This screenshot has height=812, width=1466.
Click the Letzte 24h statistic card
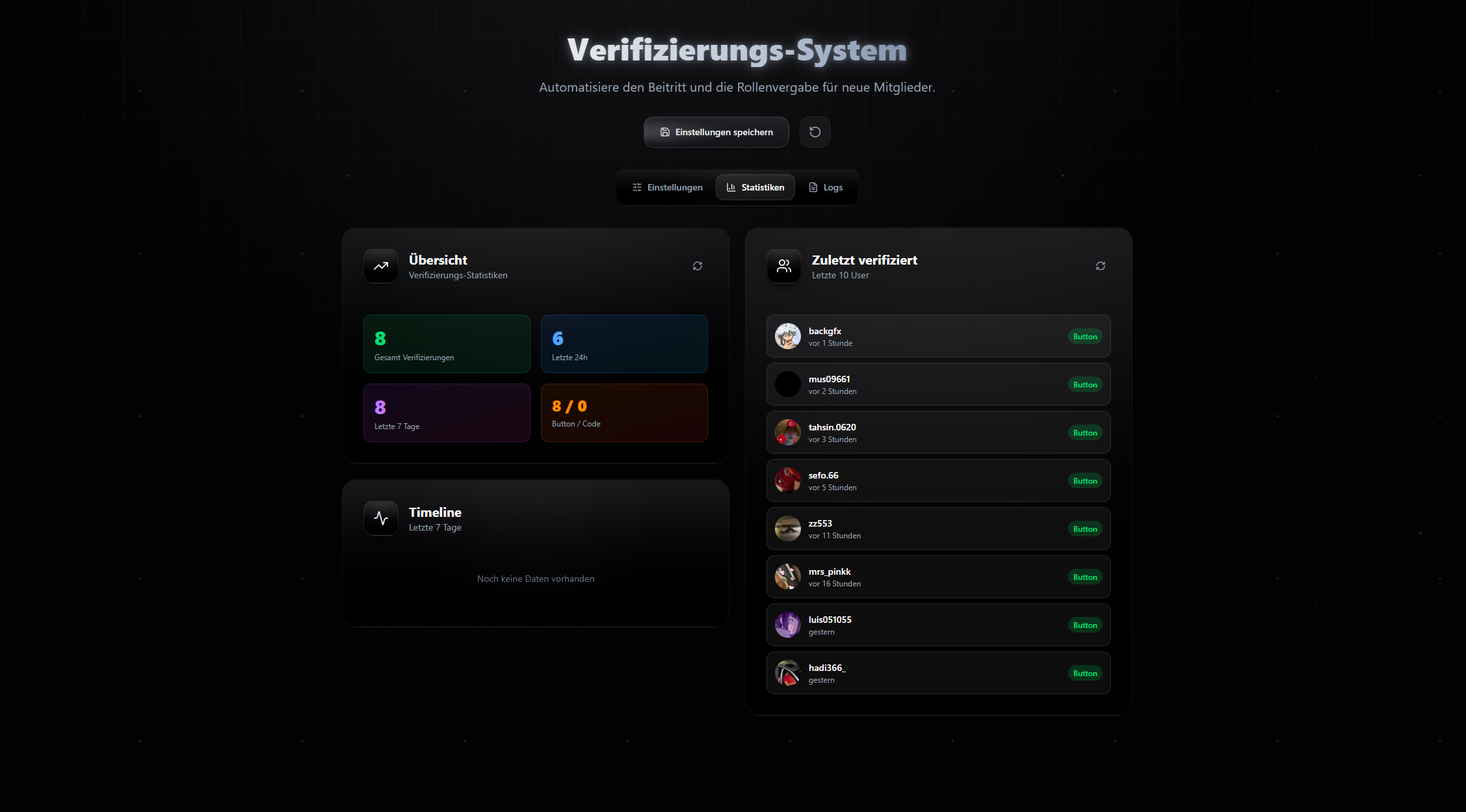pos(624,343)
